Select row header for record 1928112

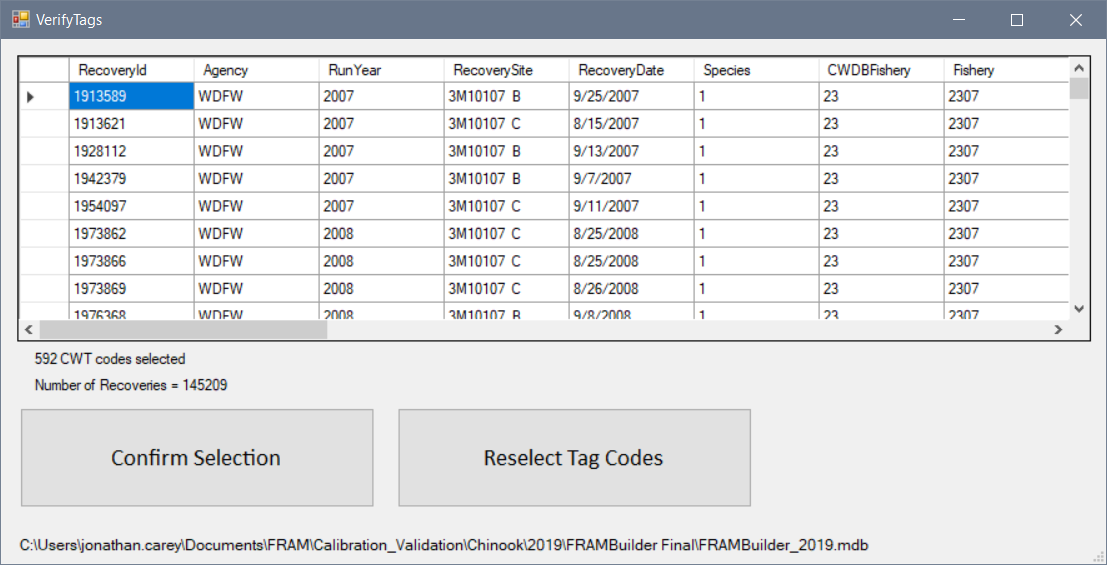44,152
